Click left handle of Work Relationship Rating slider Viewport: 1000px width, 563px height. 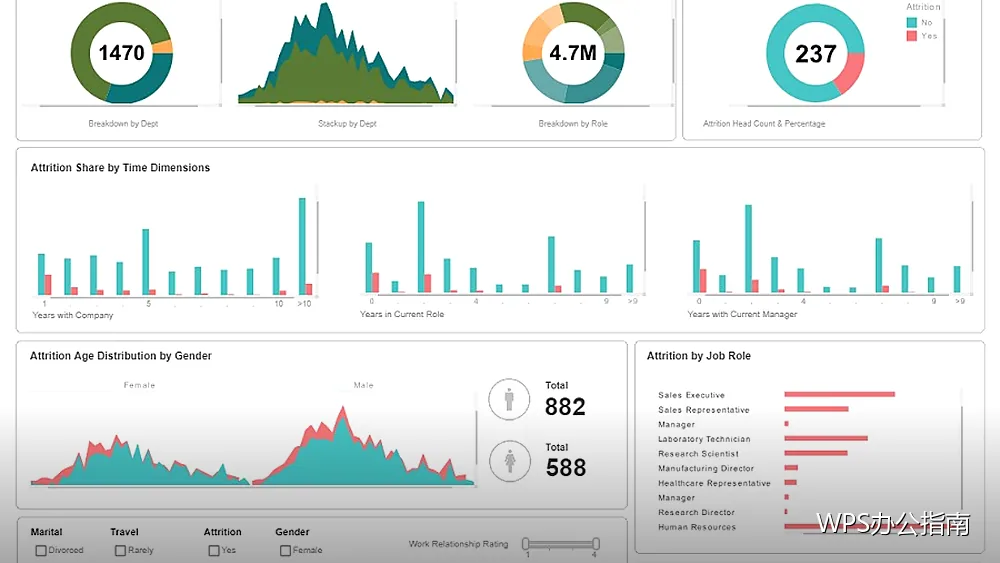pyautogui.click(x=526, y=544)
